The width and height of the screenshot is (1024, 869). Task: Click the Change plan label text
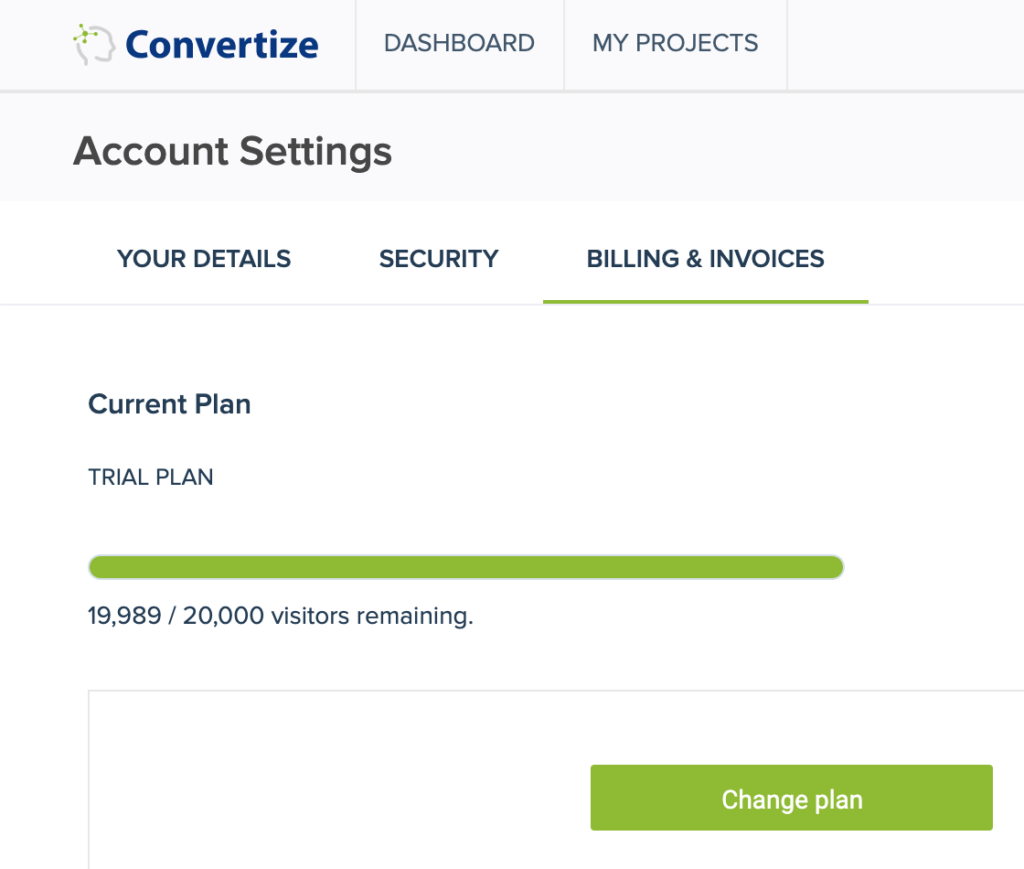pyautogui.click(x=791, y=799)
